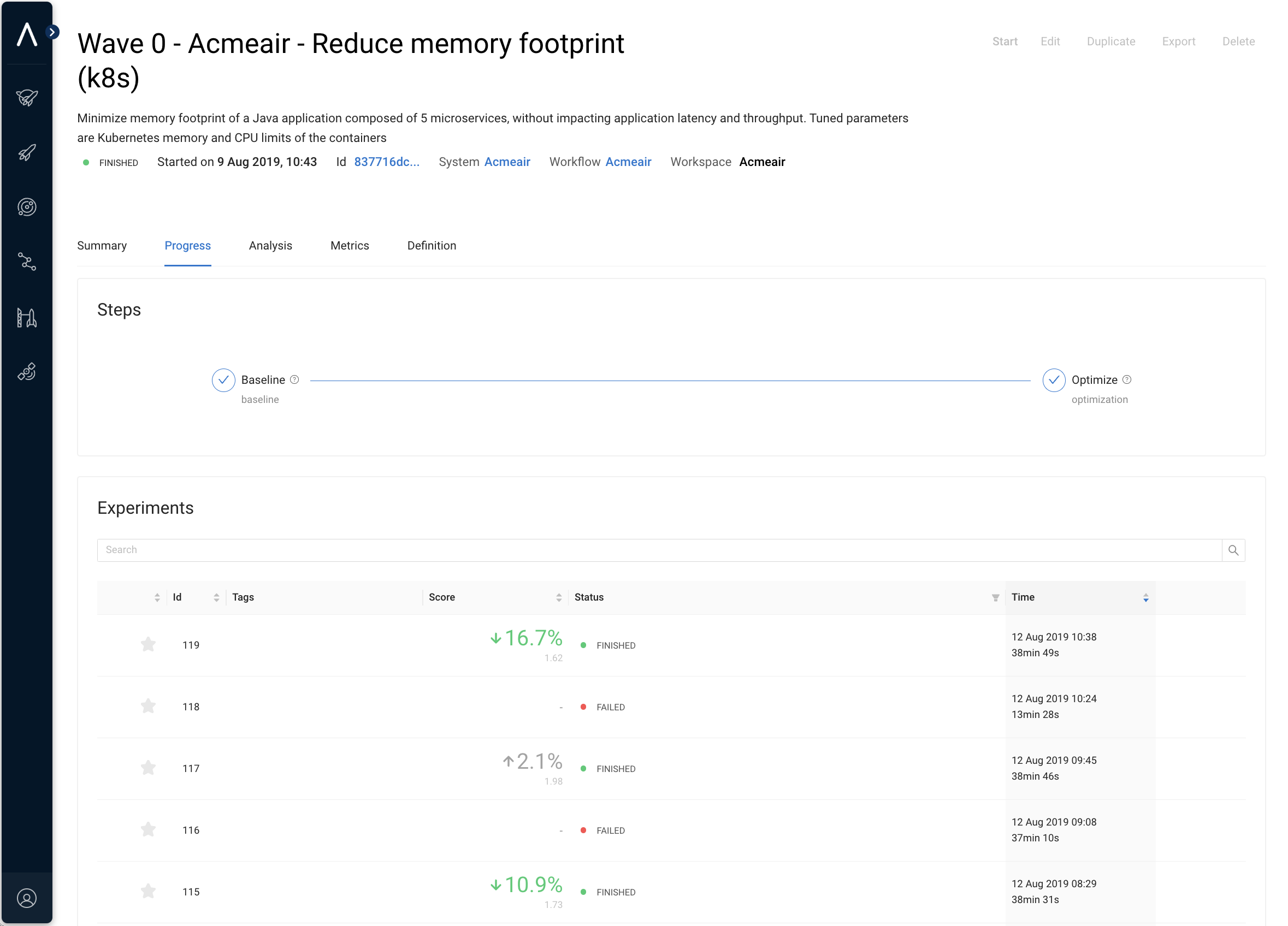Screen dimensions: 1288x926
Task: Select the Optimize step circle
Action: 1054,380
